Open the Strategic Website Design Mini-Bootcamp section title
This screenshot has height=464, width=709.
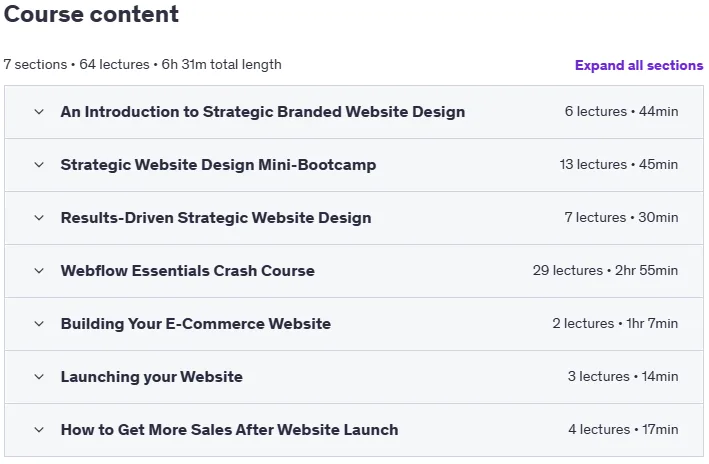click(218, 165)
